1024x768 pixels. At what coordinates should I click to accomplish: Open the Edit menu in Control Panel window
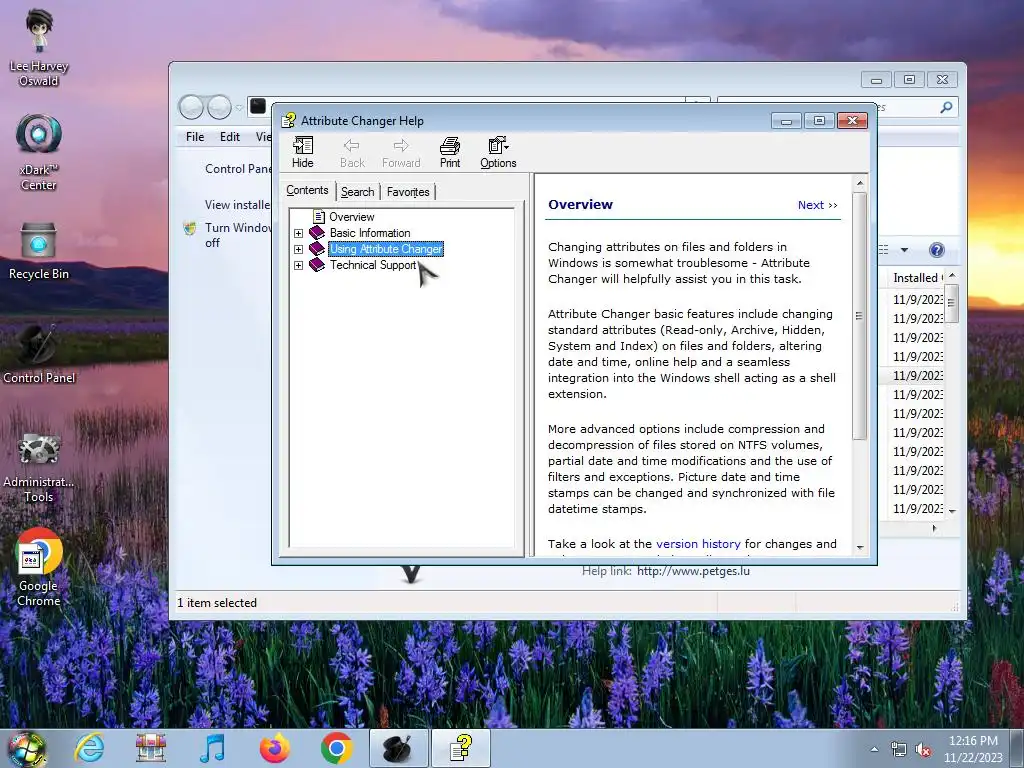tap(229, 136)
